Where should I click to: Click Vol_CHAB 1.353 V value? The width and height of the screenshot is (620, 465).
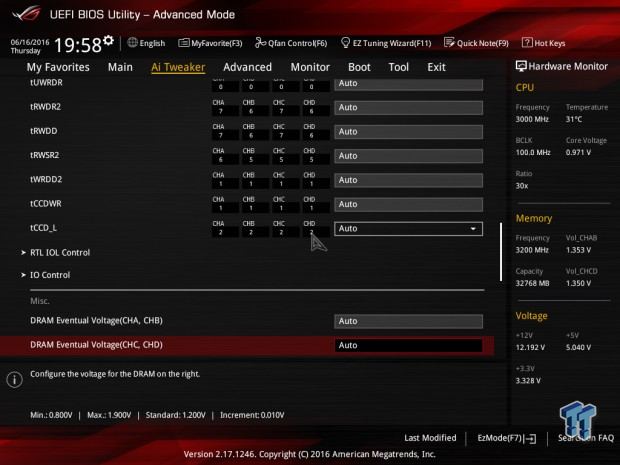click(x=578, y=250)
